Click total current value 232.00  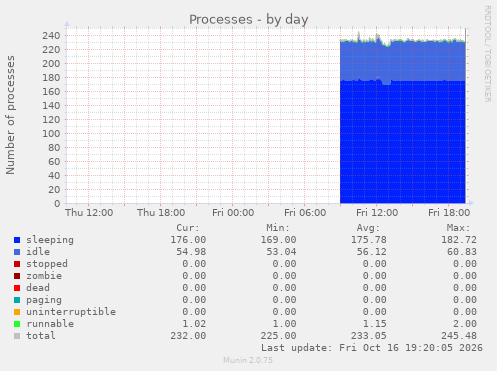click(188, 336)
